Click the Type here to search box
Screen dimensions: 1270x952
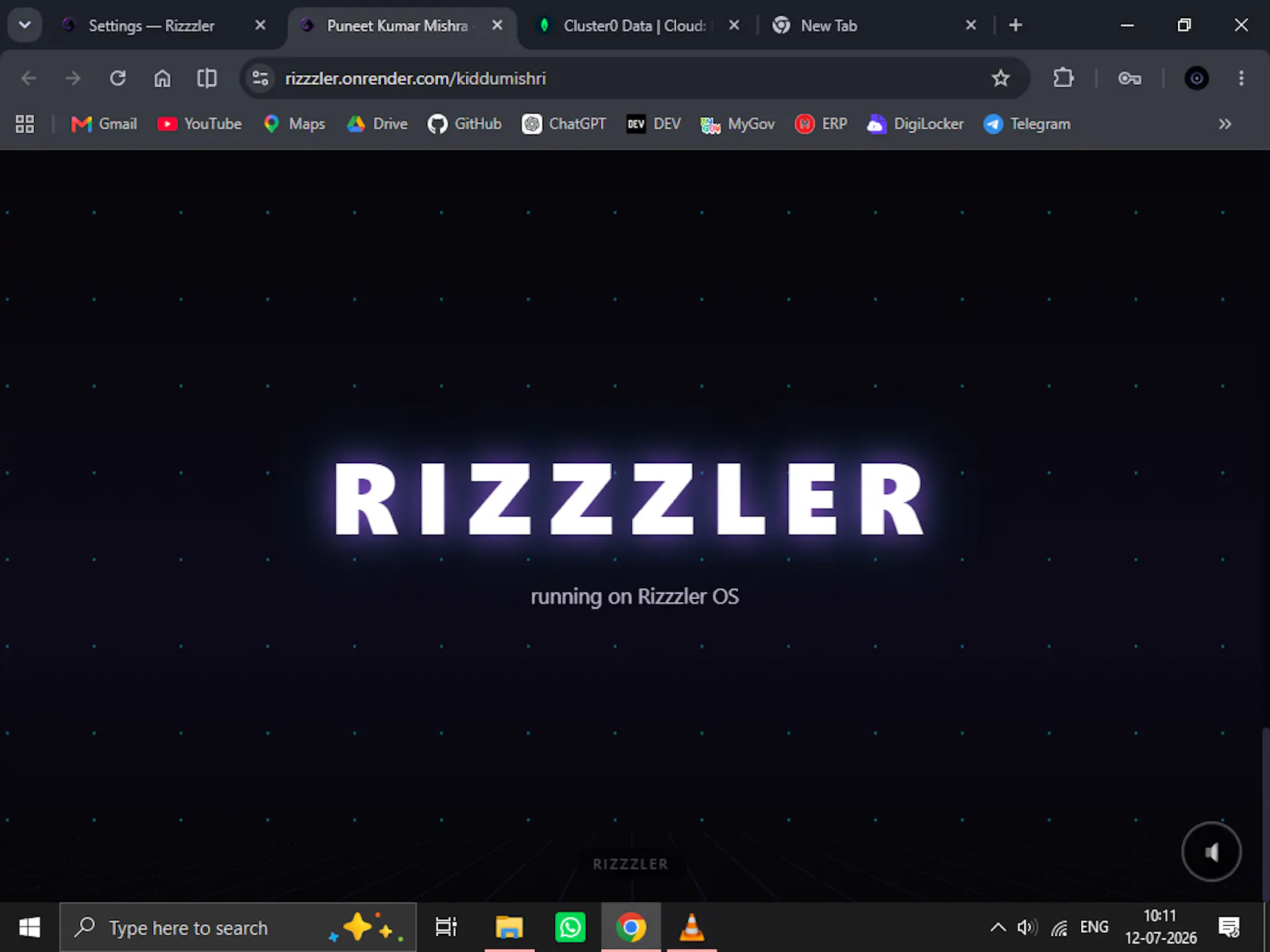238,927
